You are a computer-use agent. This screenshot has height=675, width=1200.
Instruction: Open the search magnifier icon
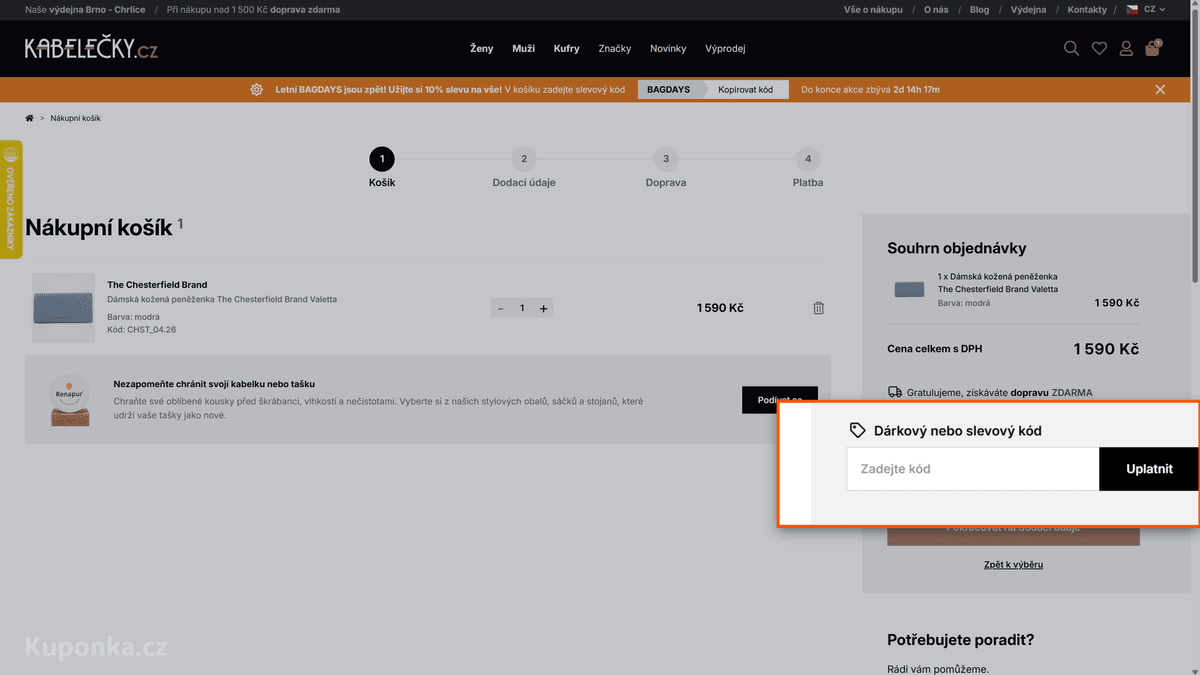pos(1071,48)
